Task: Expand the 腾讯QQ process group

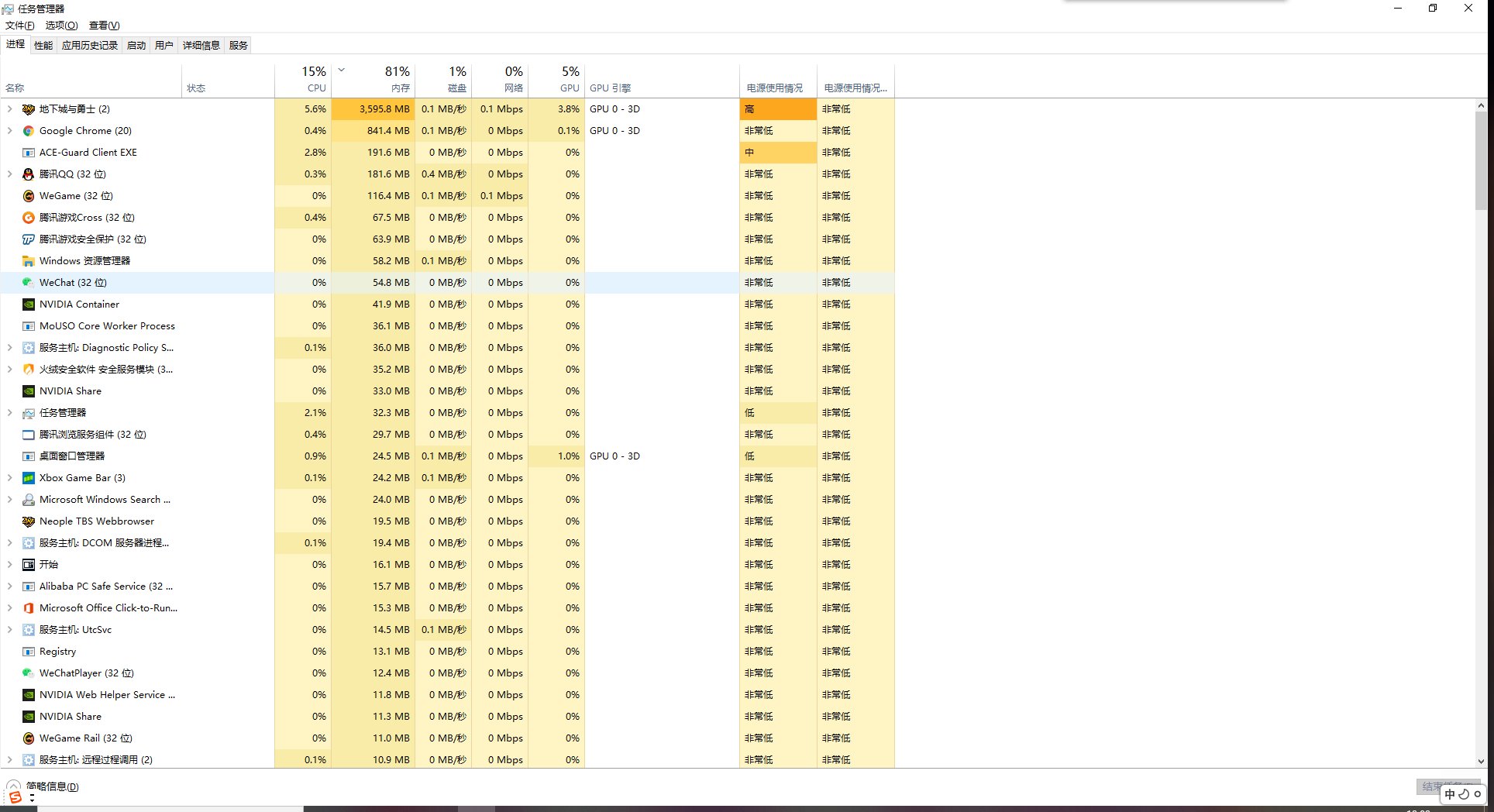Action: (9, 174)
